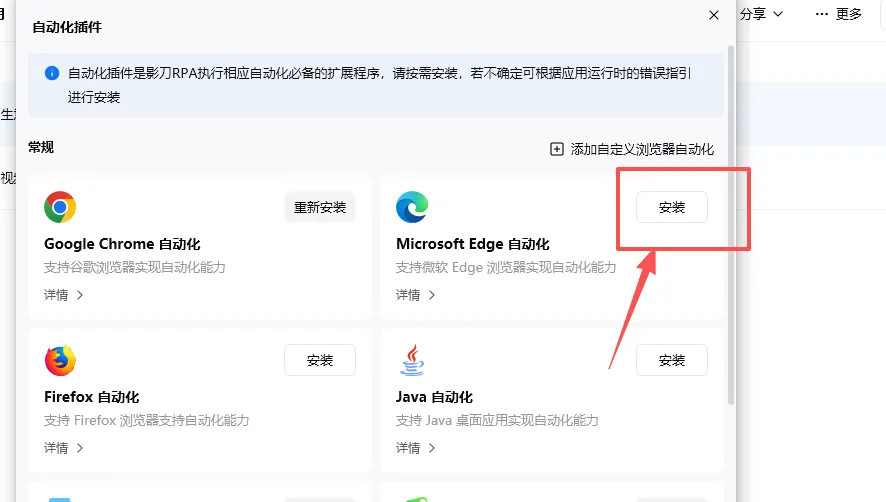Click the plus icon beside 添加自定义浏览器自动化
This screenshot has height=502, width=886.
tap(557, 149)
